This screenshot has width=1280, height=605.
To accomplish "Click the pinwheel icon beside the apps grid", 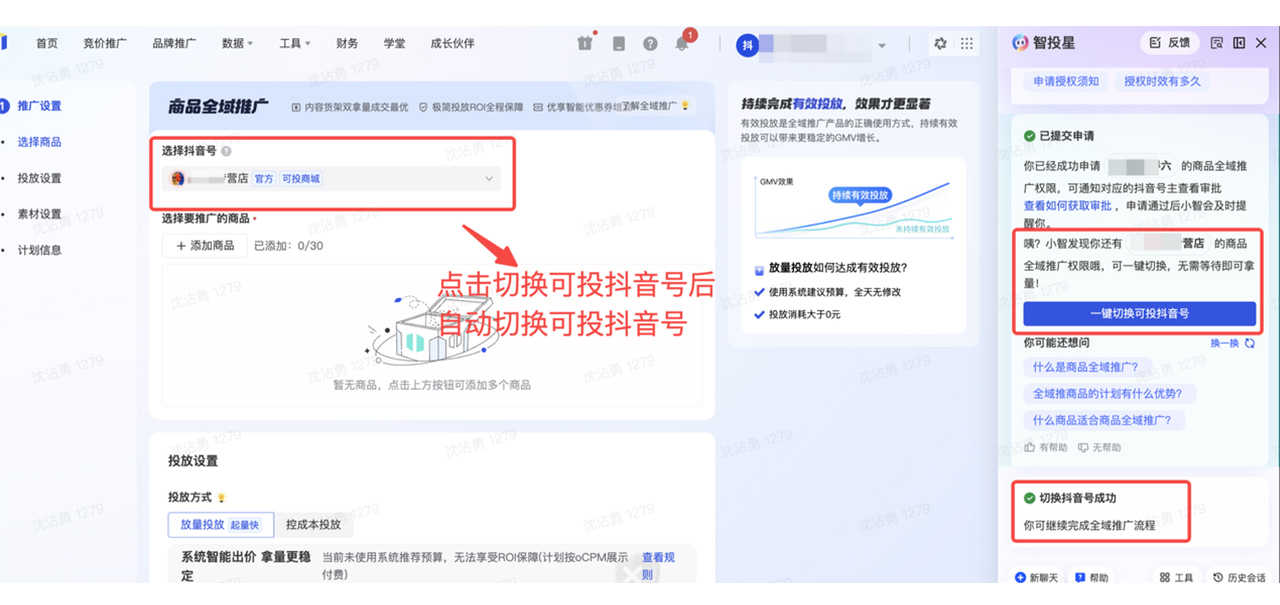I will (x=940, y=44).
